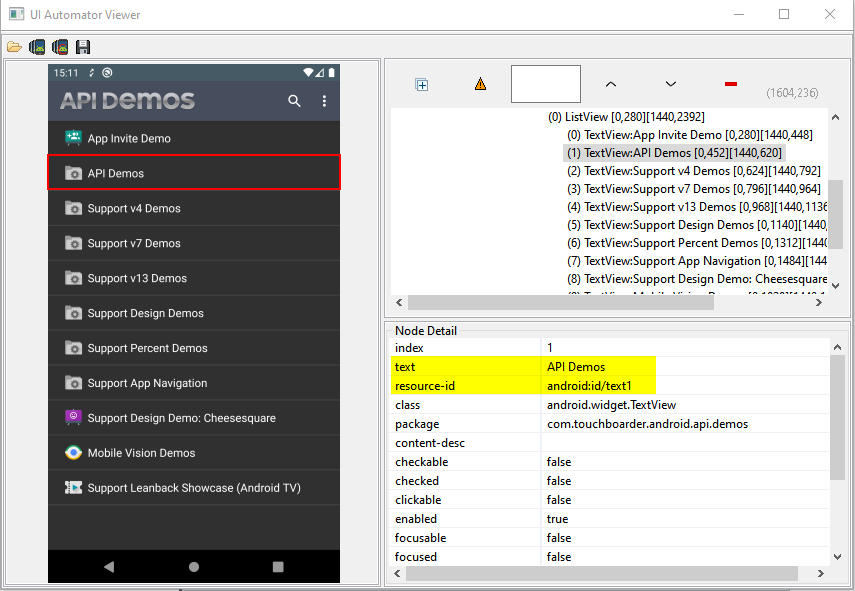Click the compressed hierarchy screenshot icon
855x591 pixels.
(60, 47)
